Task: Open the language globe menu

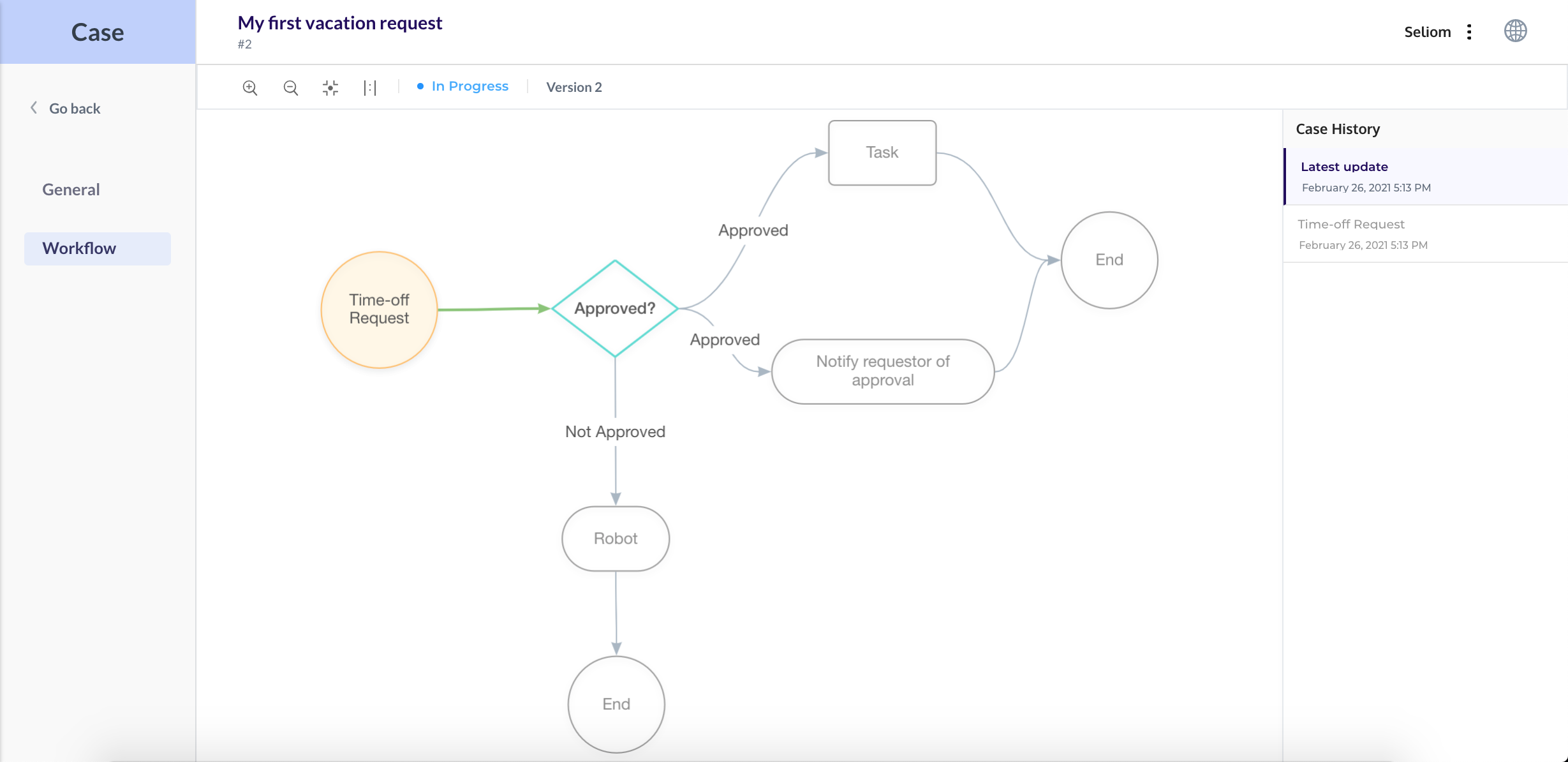Action: pyautogui.click(x=1515, y=31)
